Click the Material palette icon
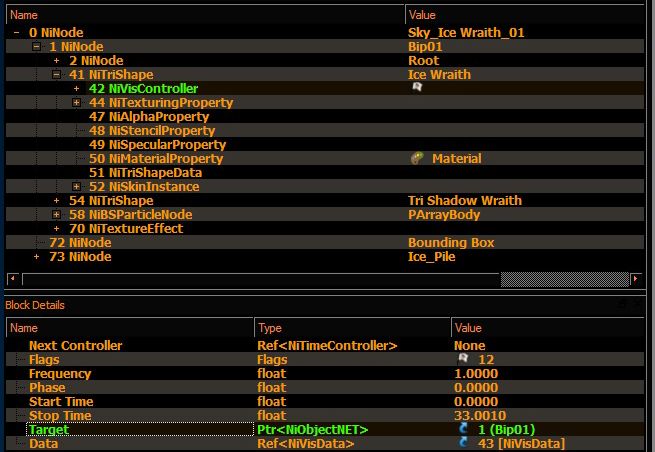The image size is (655, 452). [x=417, y=158]
